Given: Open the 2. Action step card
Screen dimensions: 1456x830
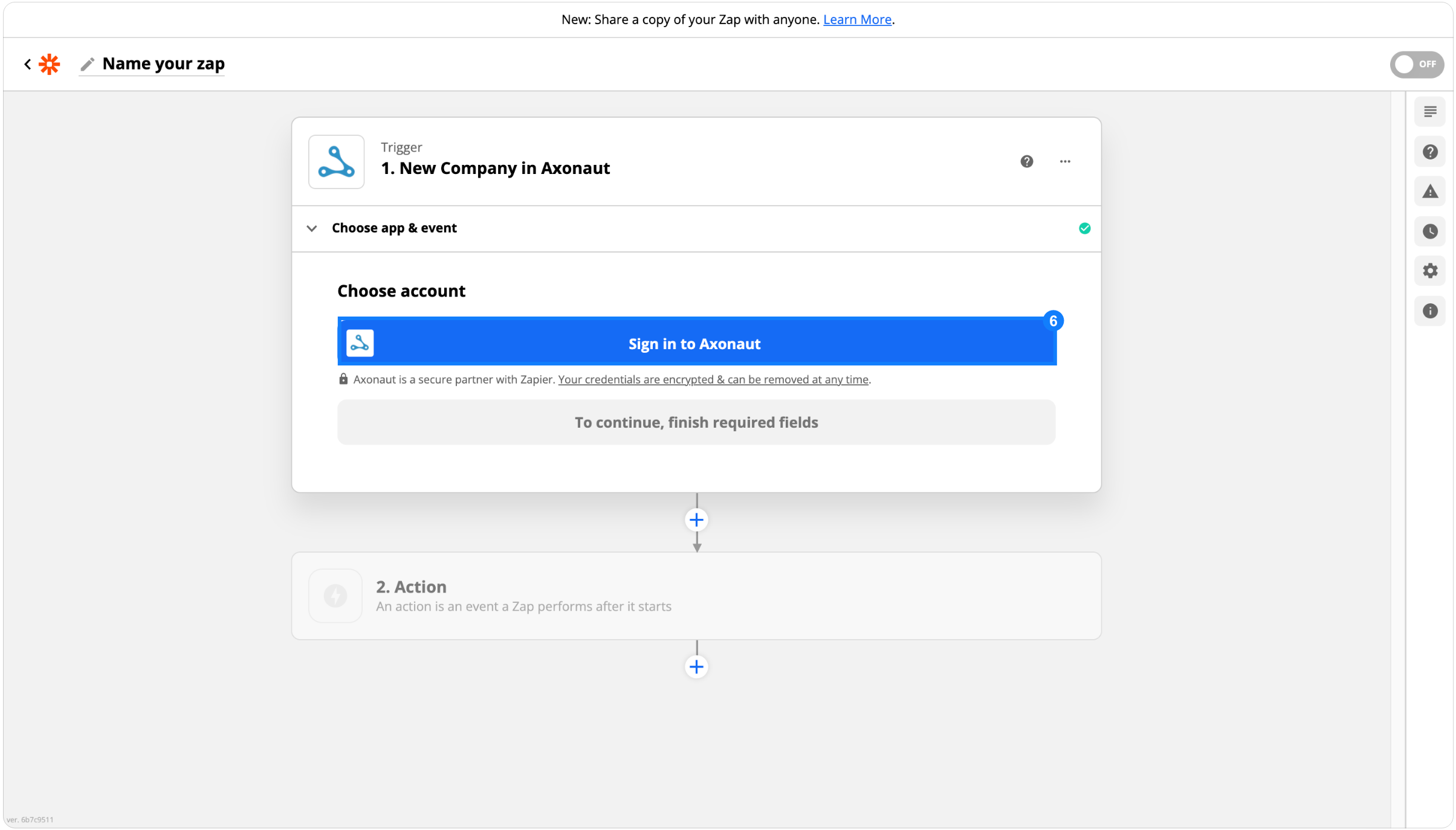Looking at the screenshot, I should [x=696, y=596].
